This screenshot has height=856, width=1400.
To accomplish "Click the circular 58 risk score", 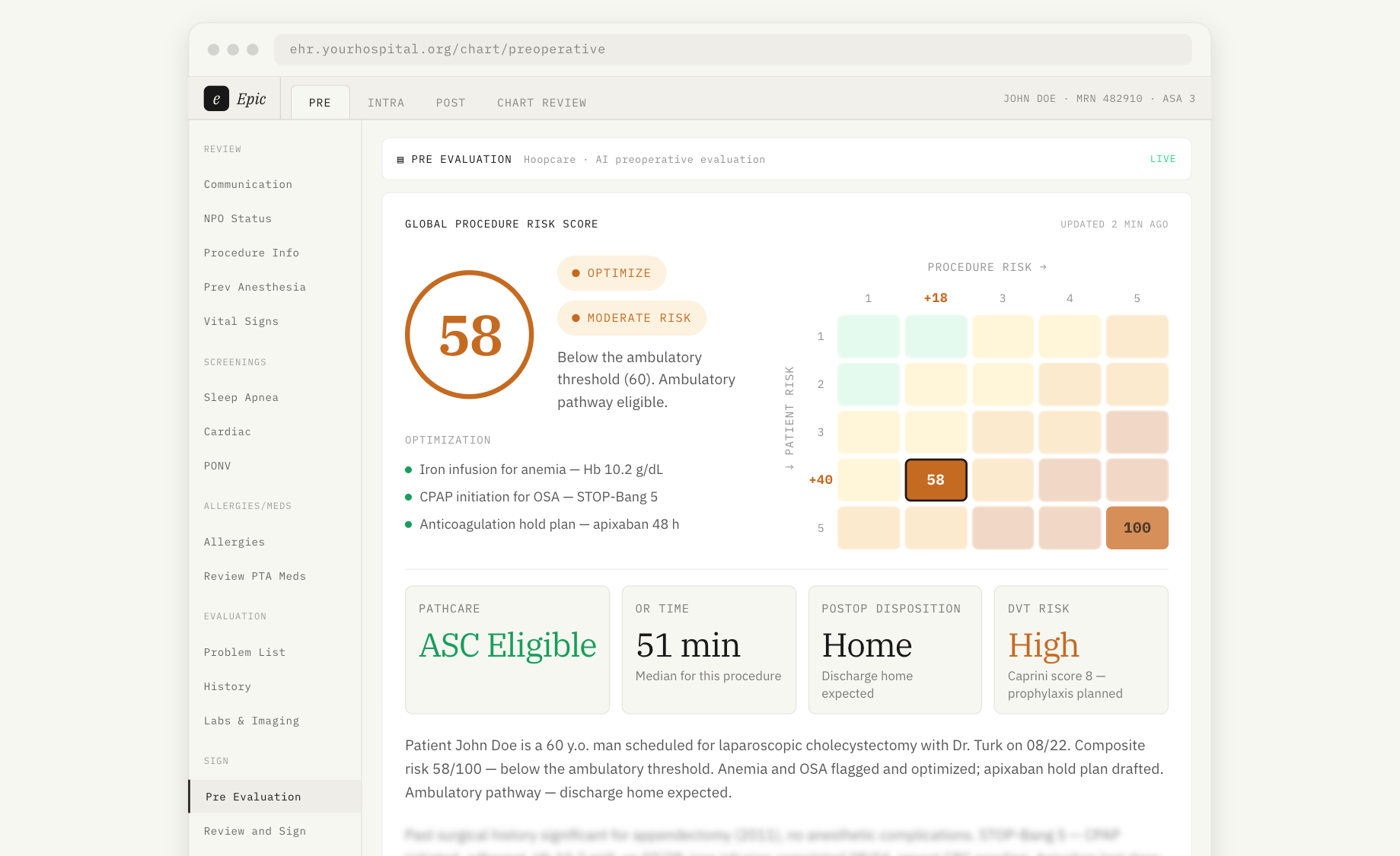I will (469, 335).
